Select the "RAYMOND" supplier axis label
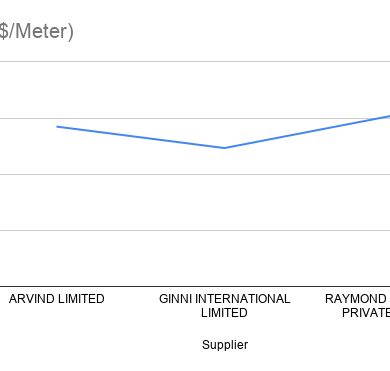390x371 pixels. [356, 299]
